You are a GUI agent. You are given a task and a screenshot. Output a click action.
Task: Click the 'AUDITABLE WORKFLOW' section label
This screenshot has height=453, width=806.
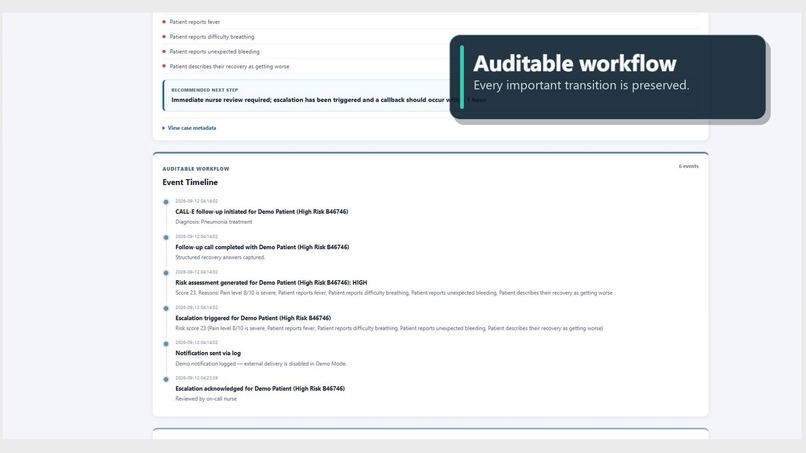coord(196,169)
